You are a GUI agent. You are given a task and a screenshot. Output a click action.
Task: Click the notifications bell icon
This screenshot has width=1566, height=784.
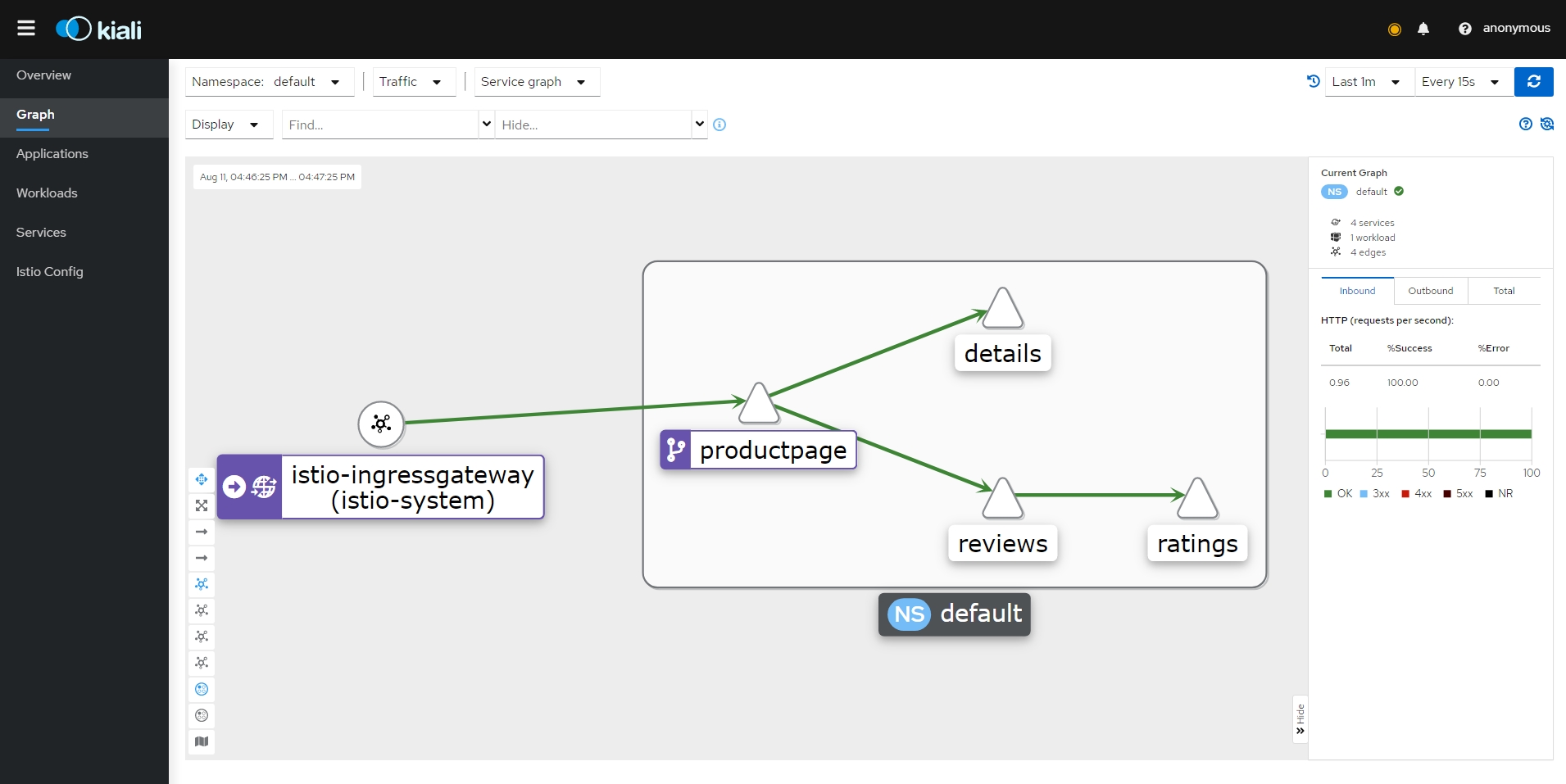pos(1423,29)
